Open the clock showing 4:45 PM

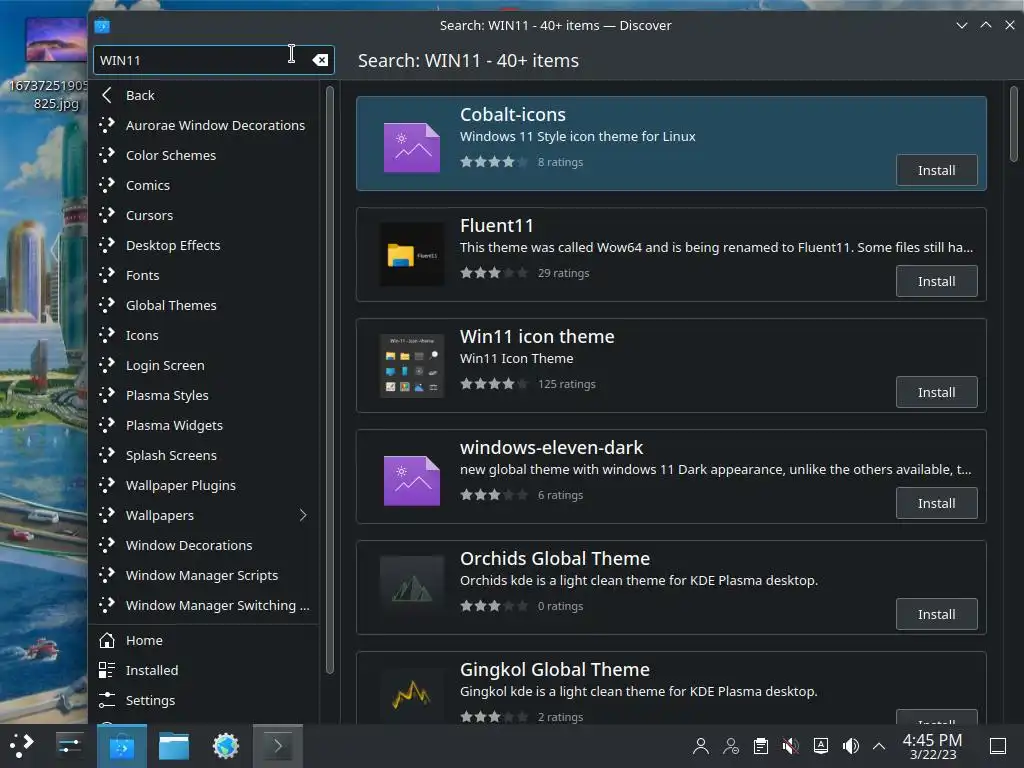click(x=932, y=746)
